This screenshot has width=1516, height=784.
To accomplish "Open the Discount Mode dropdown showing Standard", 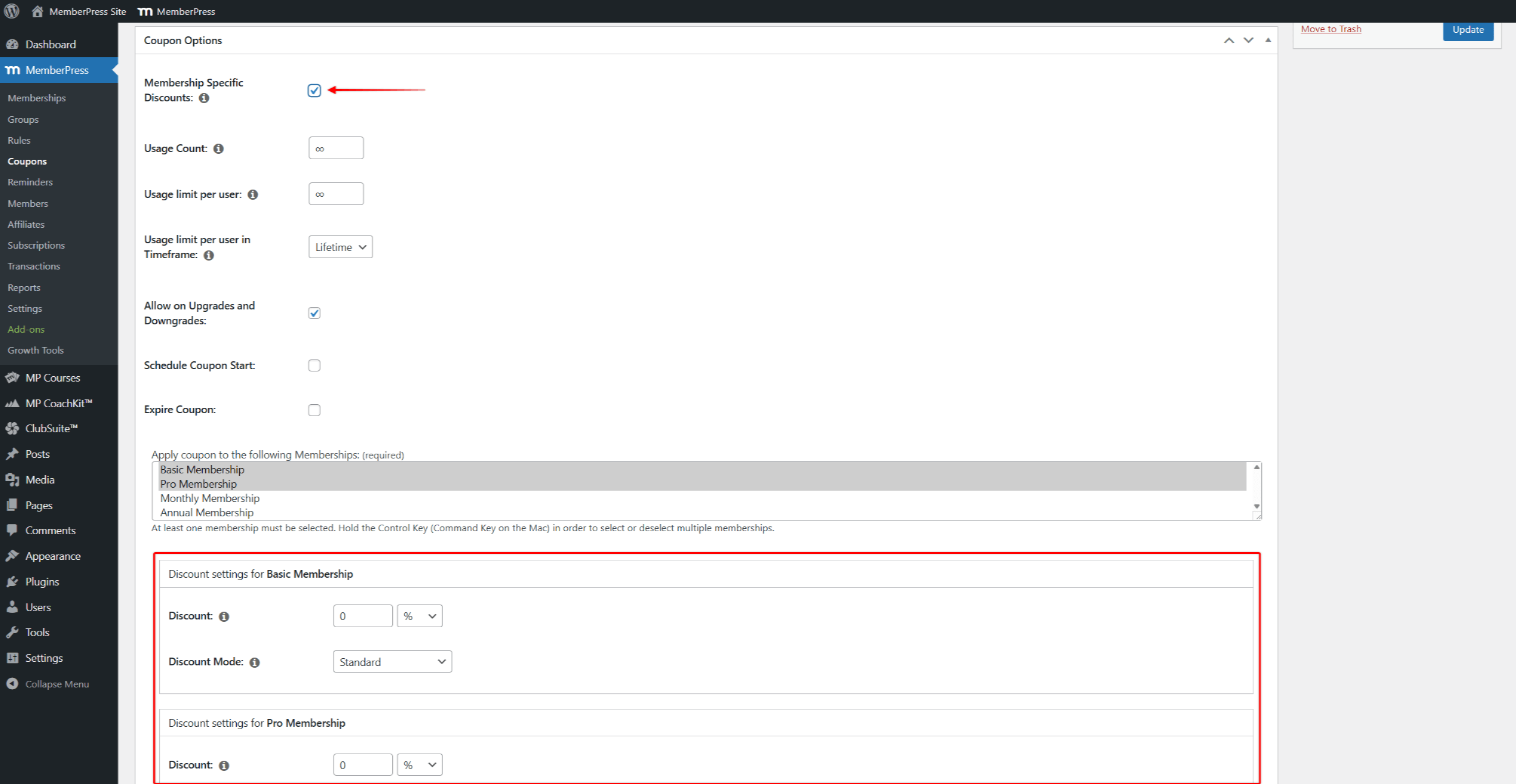I will tap(392, 661).
